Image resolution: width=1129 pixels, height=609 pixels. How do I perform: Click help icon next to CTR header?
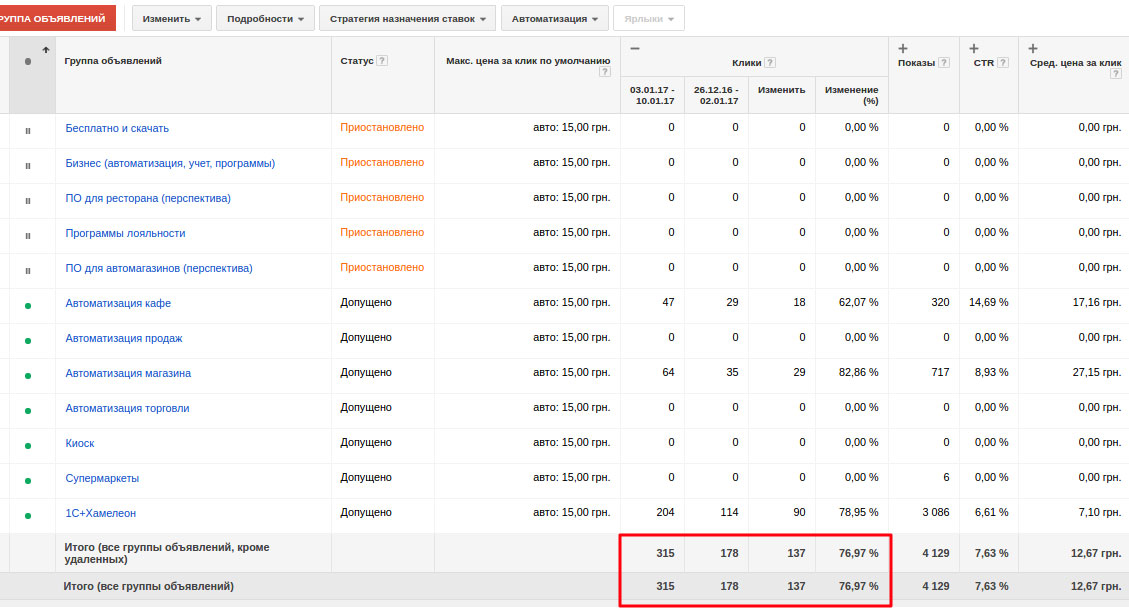point(1002,63)
